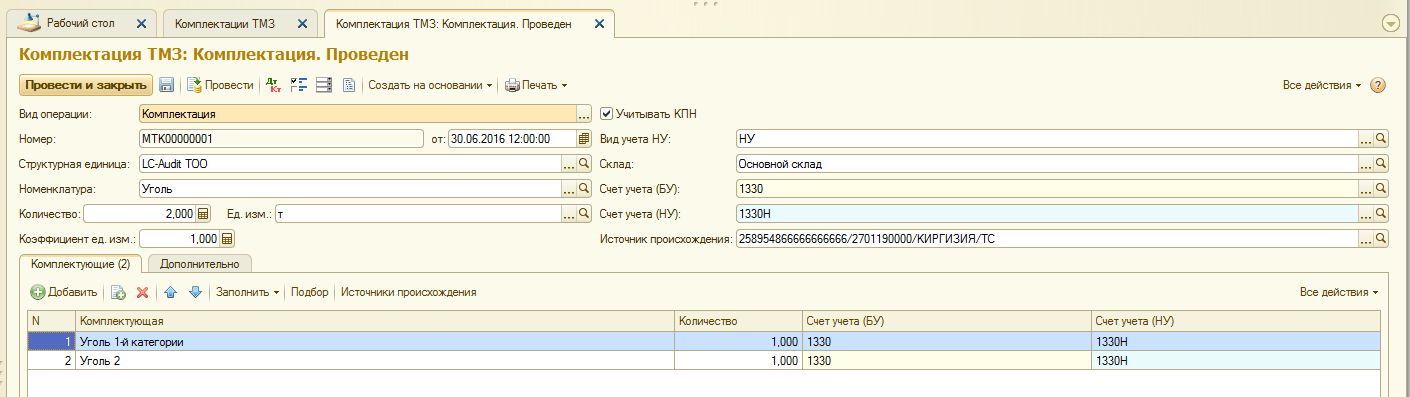Delete row with the red X icon

click(x=142, y=292)
